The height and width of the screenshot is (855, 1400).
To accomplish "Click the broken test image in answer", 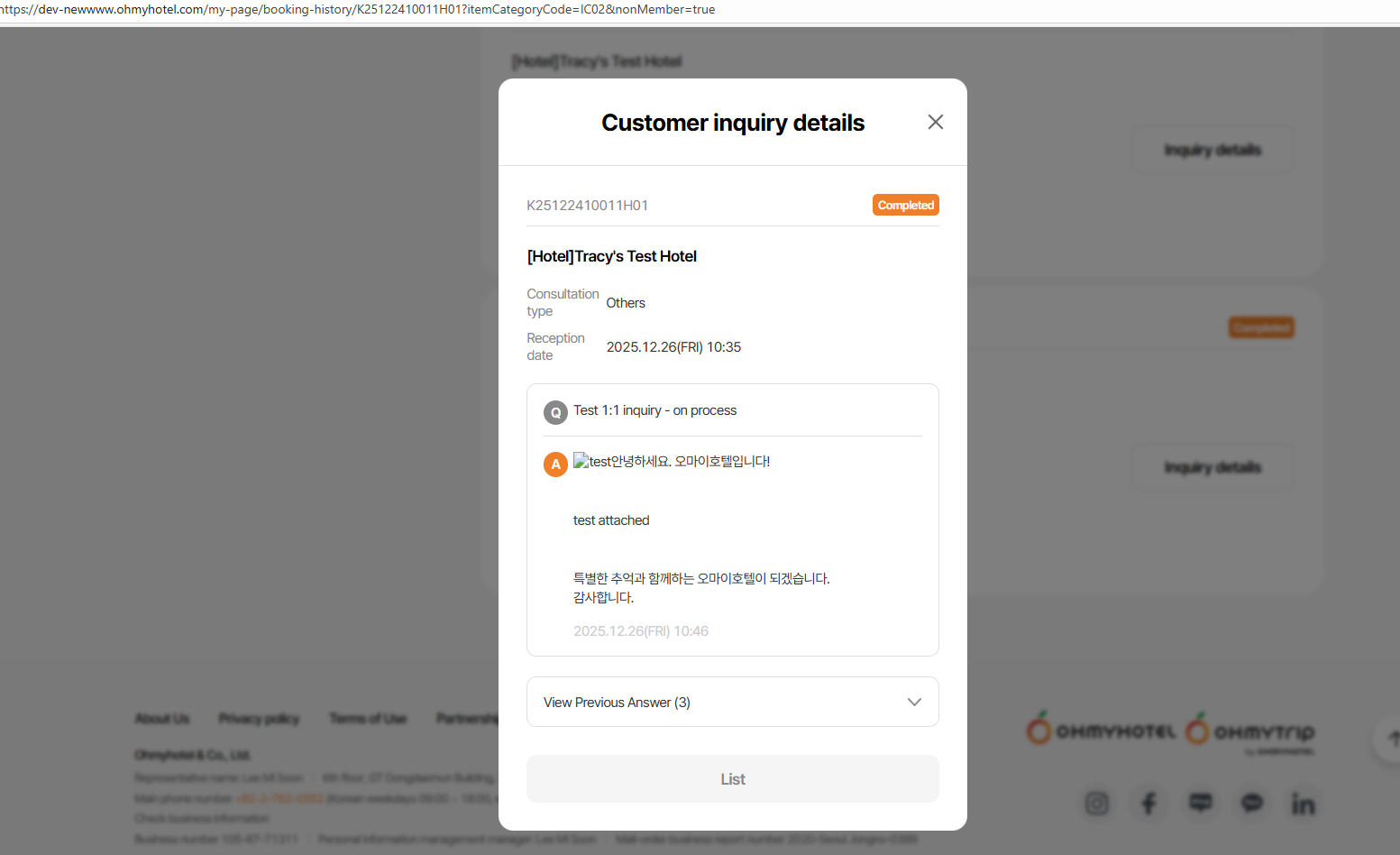I will (x=581, y=461).
